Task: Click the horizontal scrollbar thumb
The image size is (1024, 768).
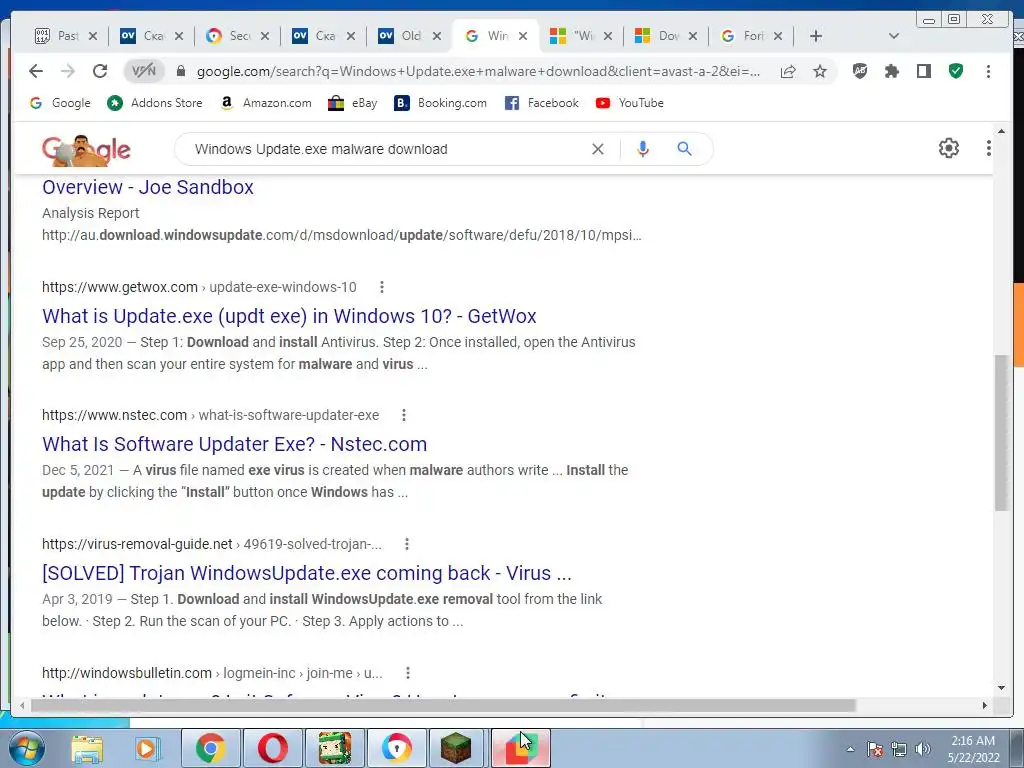Action: (443, 705)
